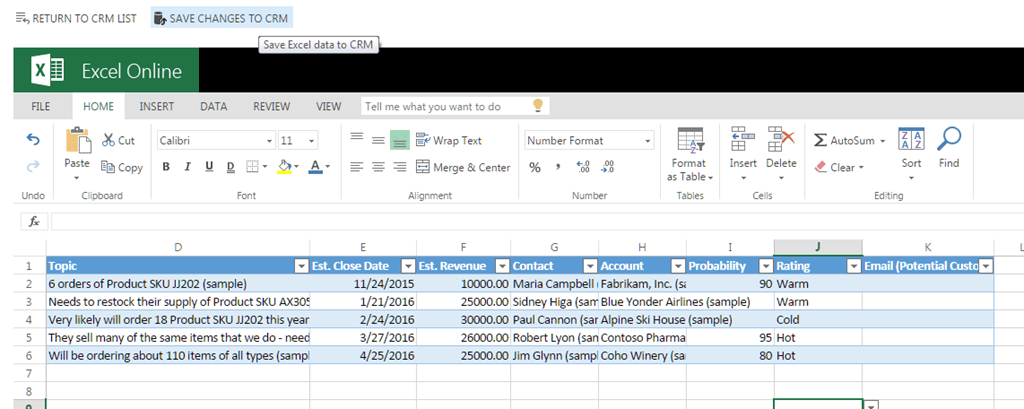Viewport: 1024px width, 409px height.
Task: Open the Account column filter dropdown
Action: point(678,266)
